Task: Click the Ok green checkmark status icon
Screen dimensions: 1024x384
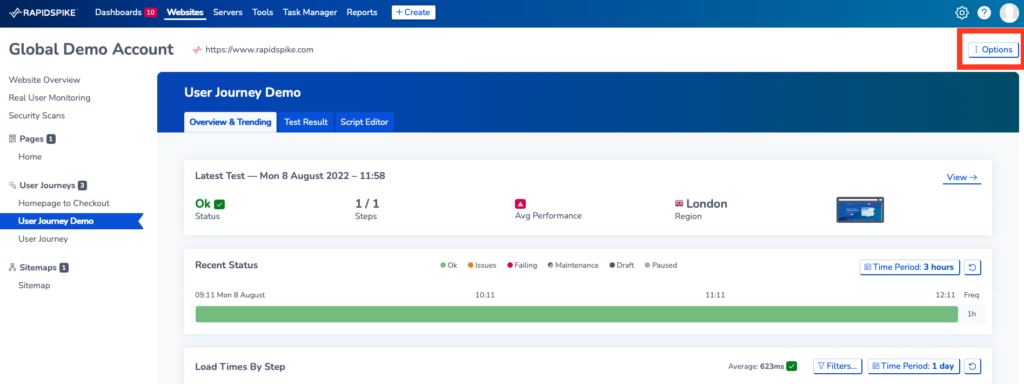Action: tap(219, 204)
